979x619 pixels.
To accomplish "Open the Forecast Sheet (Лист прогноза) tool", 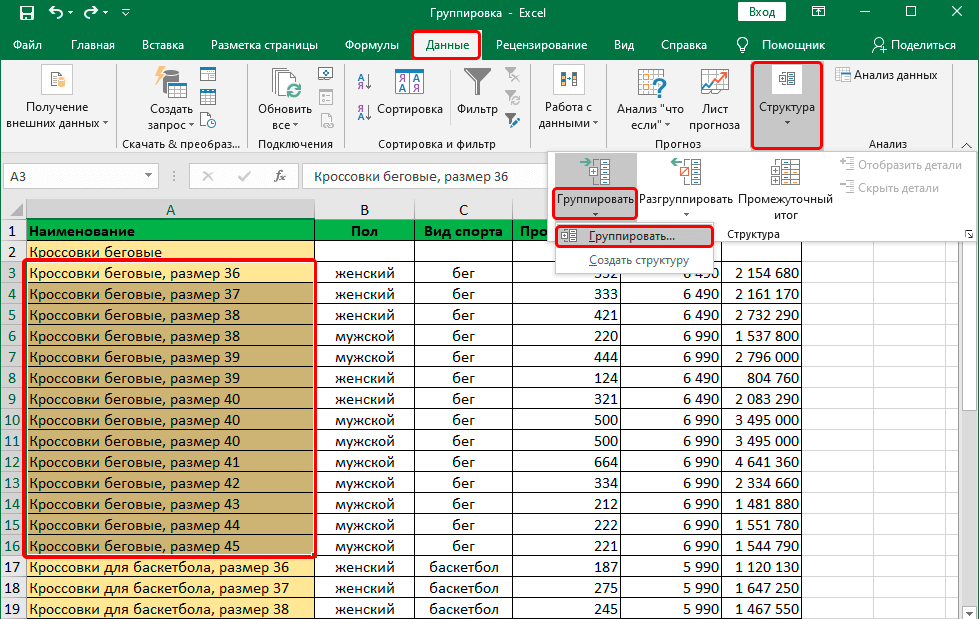I will coord(715,98).
